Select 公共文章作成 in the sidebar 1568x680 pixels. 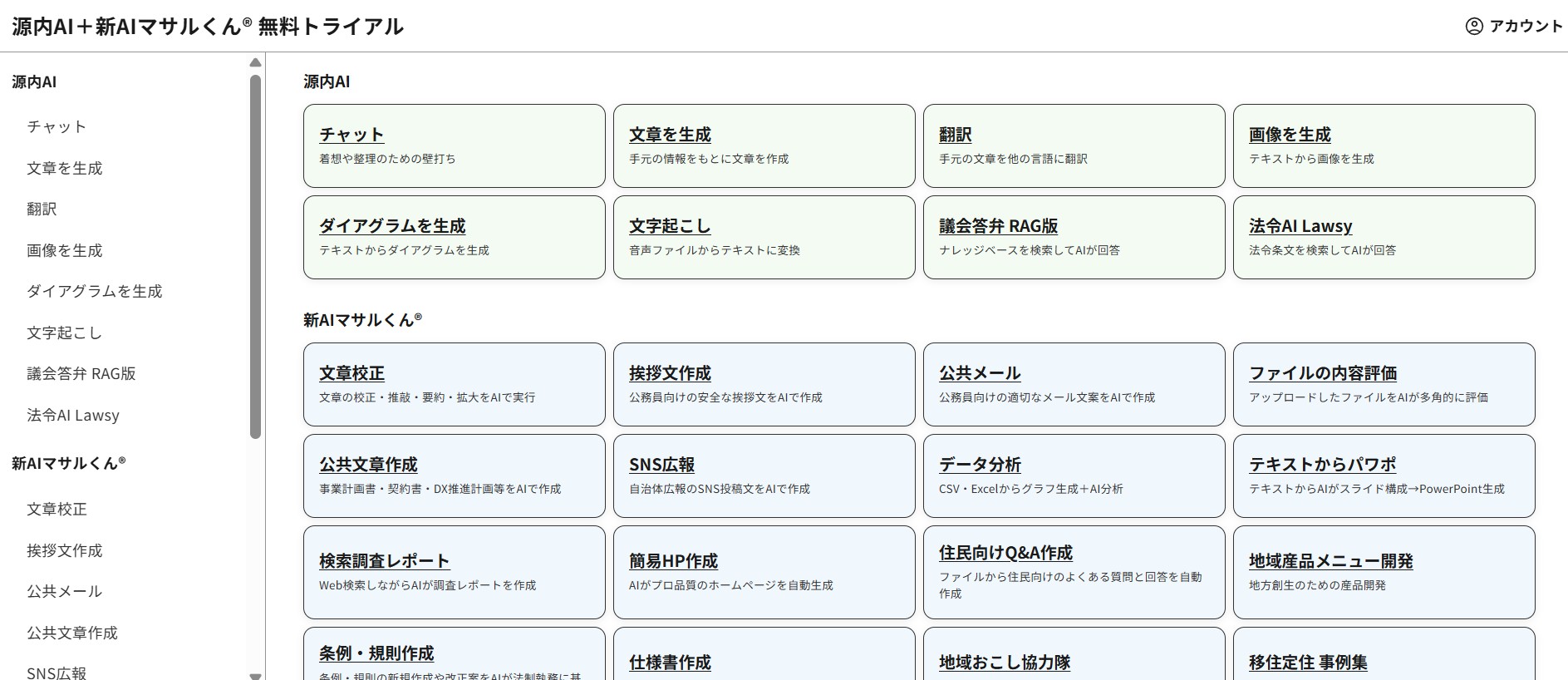(72, 633)
